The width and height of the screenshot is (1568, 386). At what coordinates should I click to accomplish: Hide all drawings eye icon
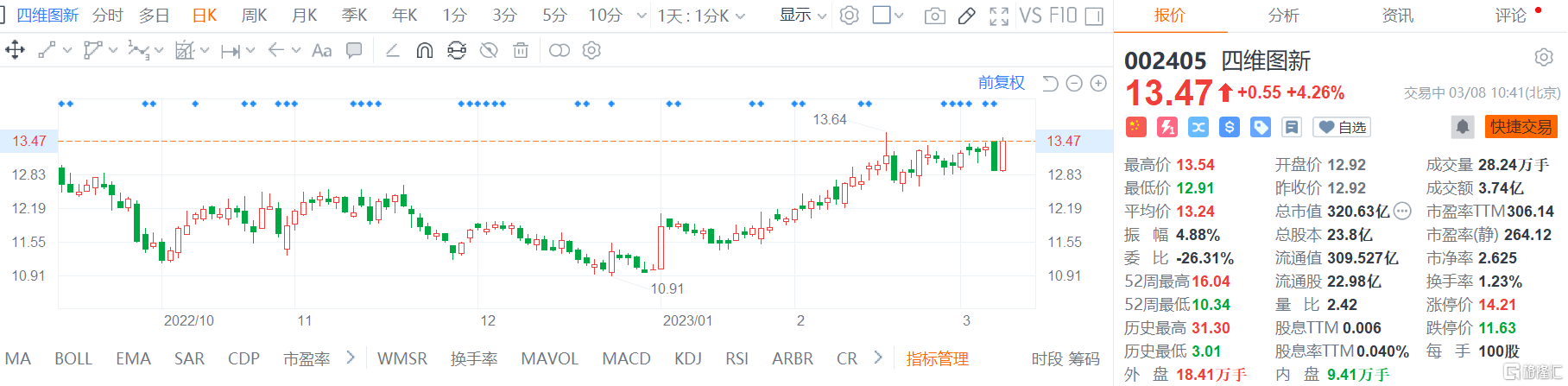489,50
